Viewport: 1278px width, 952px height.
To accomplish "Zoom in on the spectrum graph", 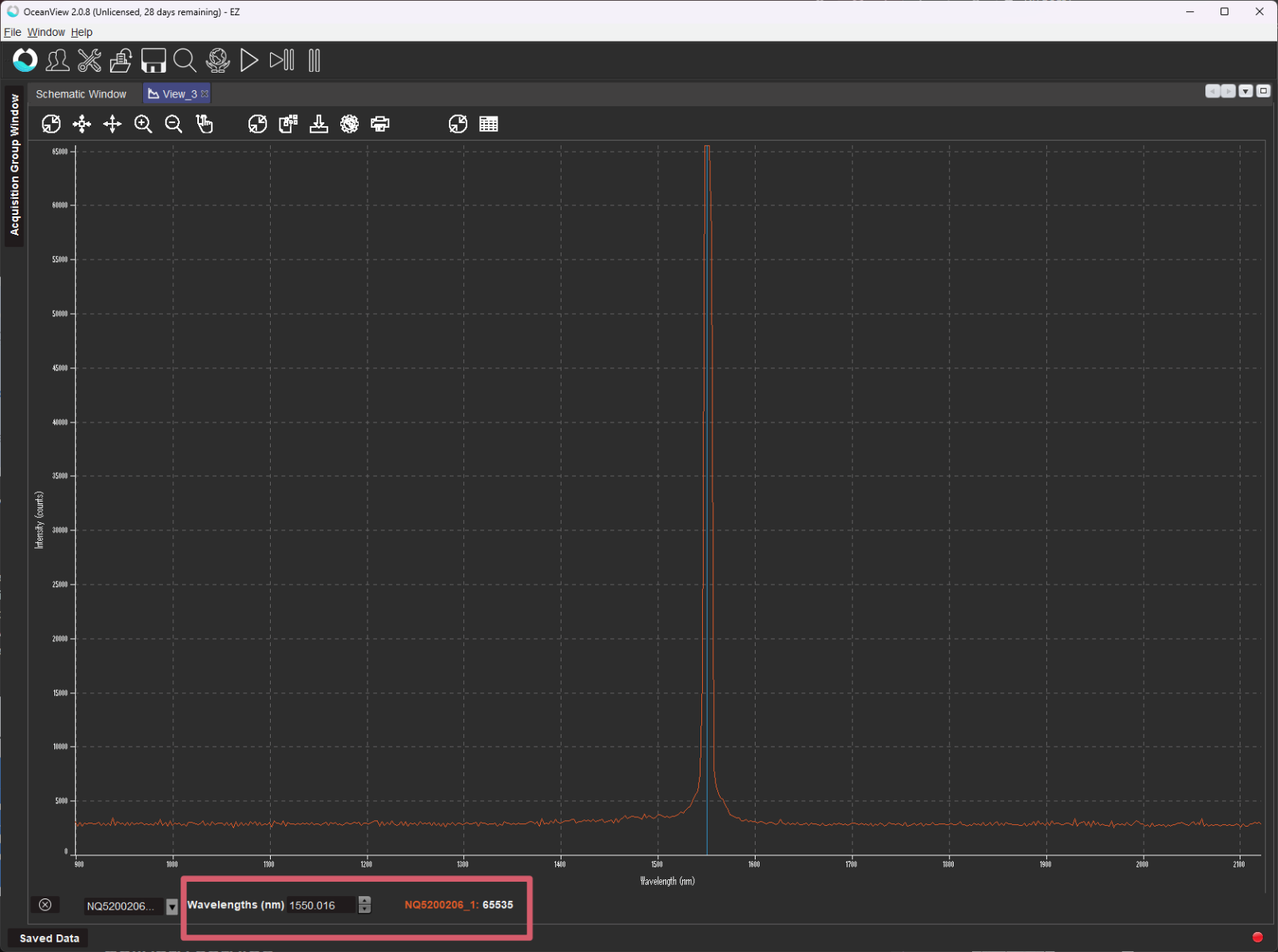I will 143,124.
